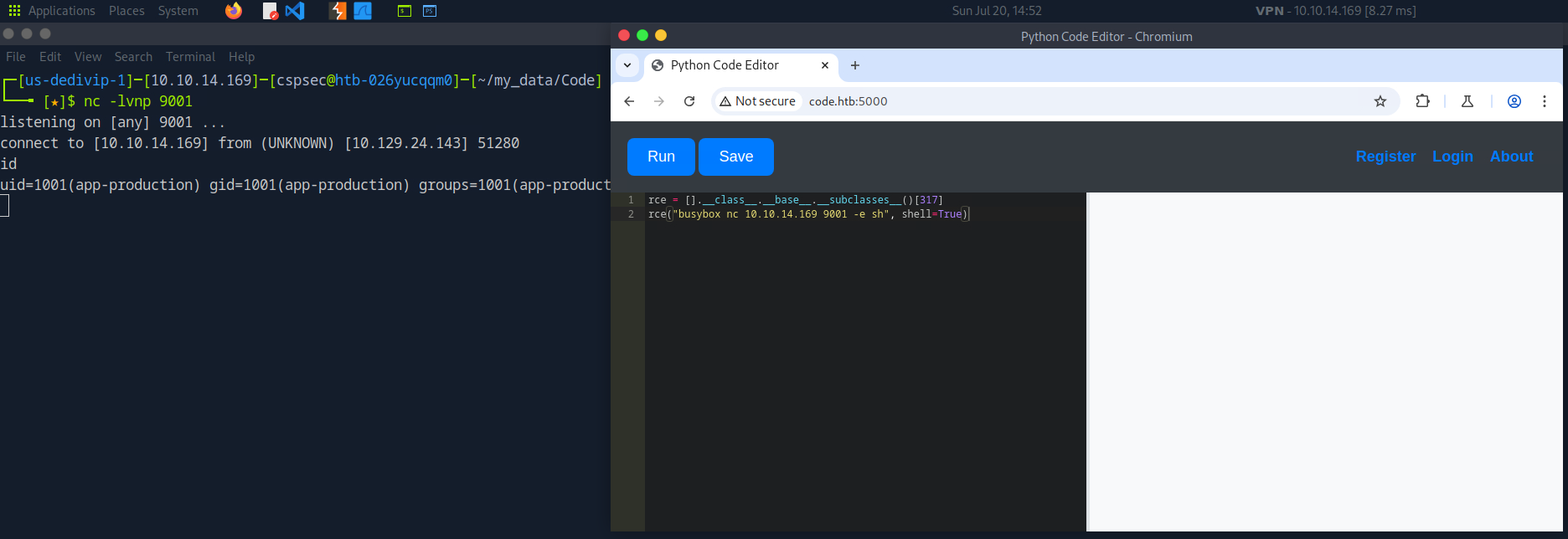Click code line 2 with busybox command
The width and height of the screenshot is (1568, 539).
click(808, 214)
